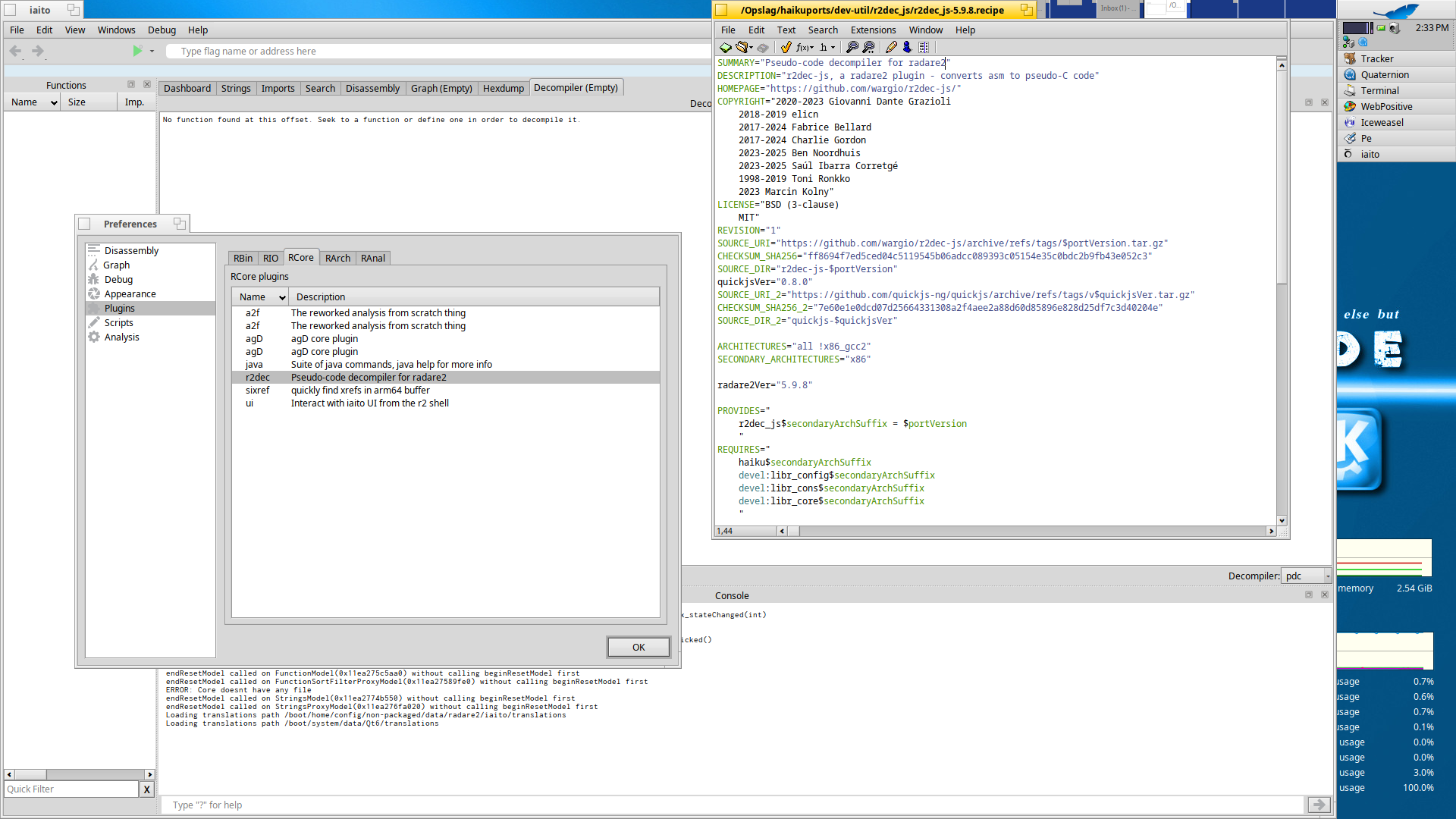Screen dimensions: 1456x819
Task: Click the volume speaker tray icon
Action: [1395, 28]
